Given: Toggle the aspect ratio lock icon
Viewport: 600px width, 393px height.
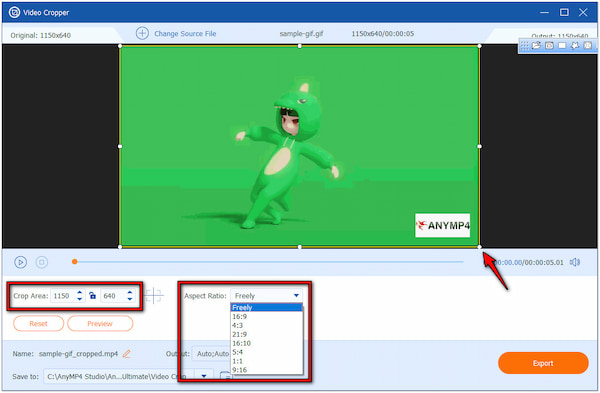Looking at the screenshot, I should (x=92, y=295).
